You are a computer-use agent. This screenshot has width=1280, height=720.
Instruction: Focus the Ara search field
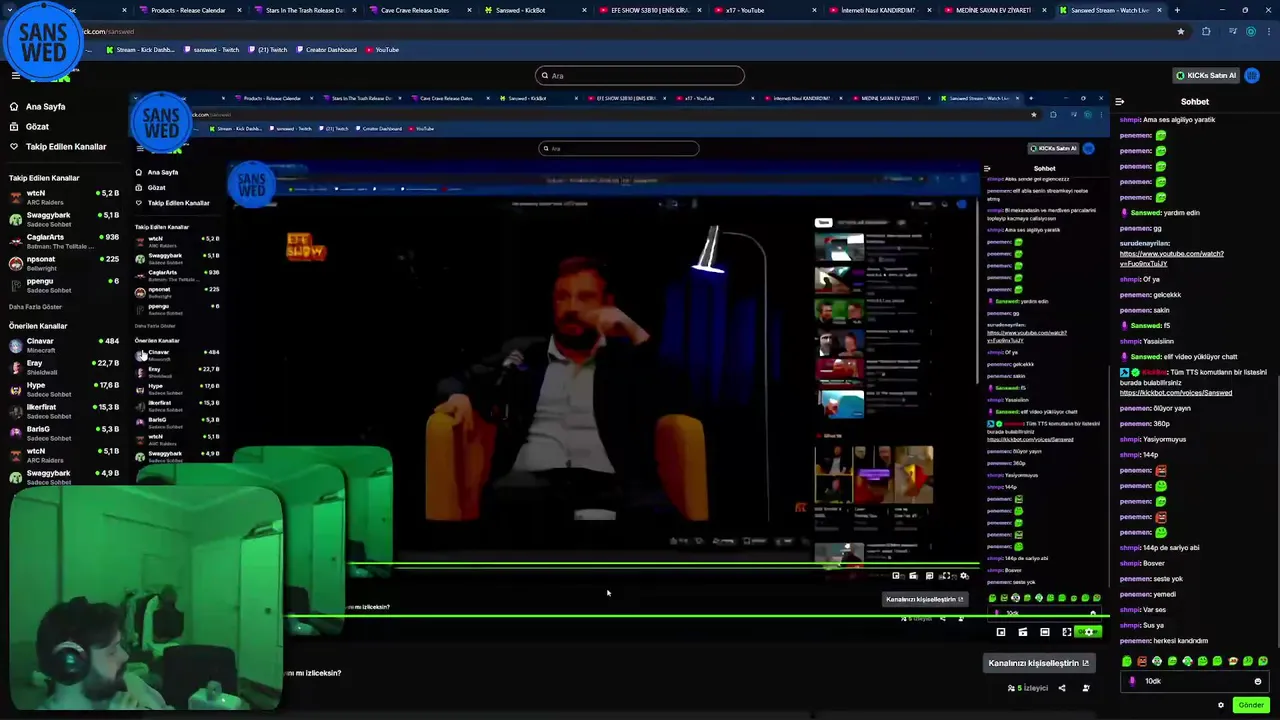coord(640,75)
